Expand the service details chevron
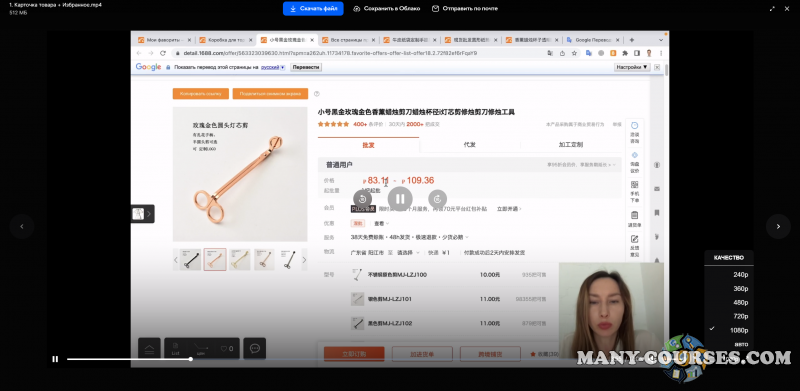The width and height of the screenshot is (800, 391). pos(467,237)
